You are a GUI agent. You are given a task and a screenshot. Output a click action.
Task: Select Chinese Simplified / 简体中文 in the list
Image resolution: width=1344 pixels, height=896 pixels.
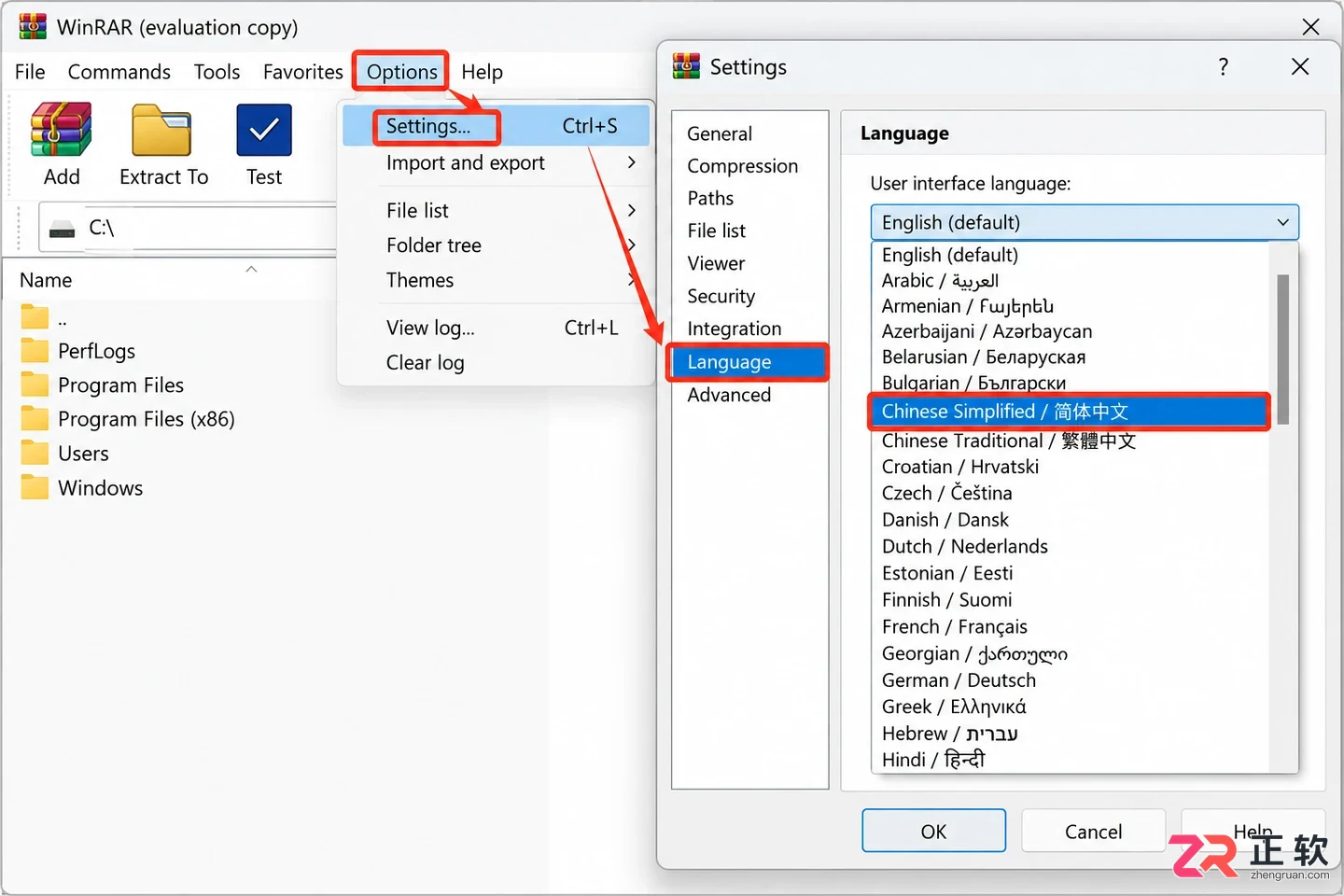pyautogui.click(x=1070, y=412)
